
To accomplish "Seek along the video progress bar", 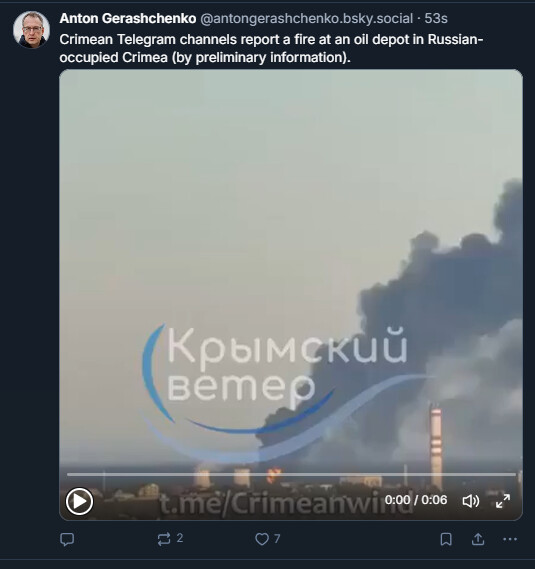I will pyautogui.click(x=291, y=474).
